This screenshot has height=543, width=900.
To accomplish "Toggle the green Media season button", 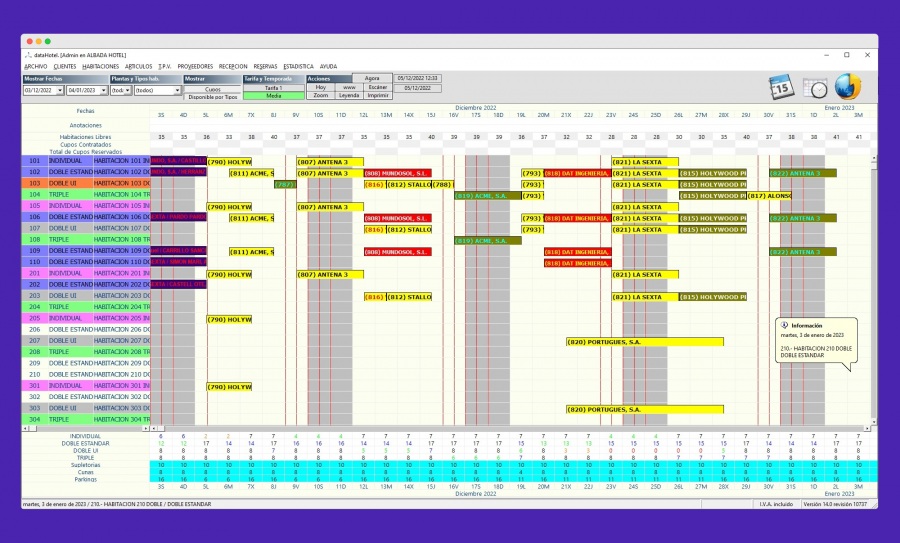I will click(x=273, y=97).
